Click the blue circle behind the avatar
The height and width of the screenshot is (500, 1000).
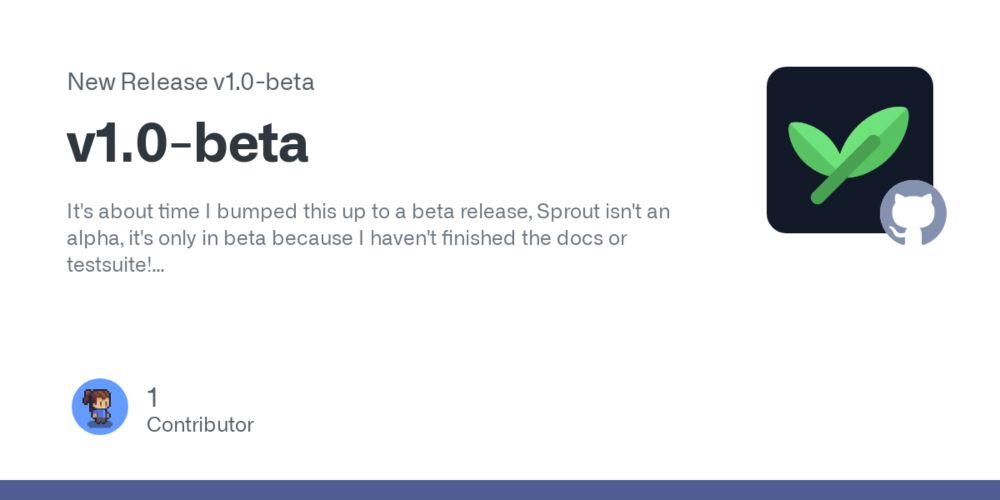click(99, 407)
